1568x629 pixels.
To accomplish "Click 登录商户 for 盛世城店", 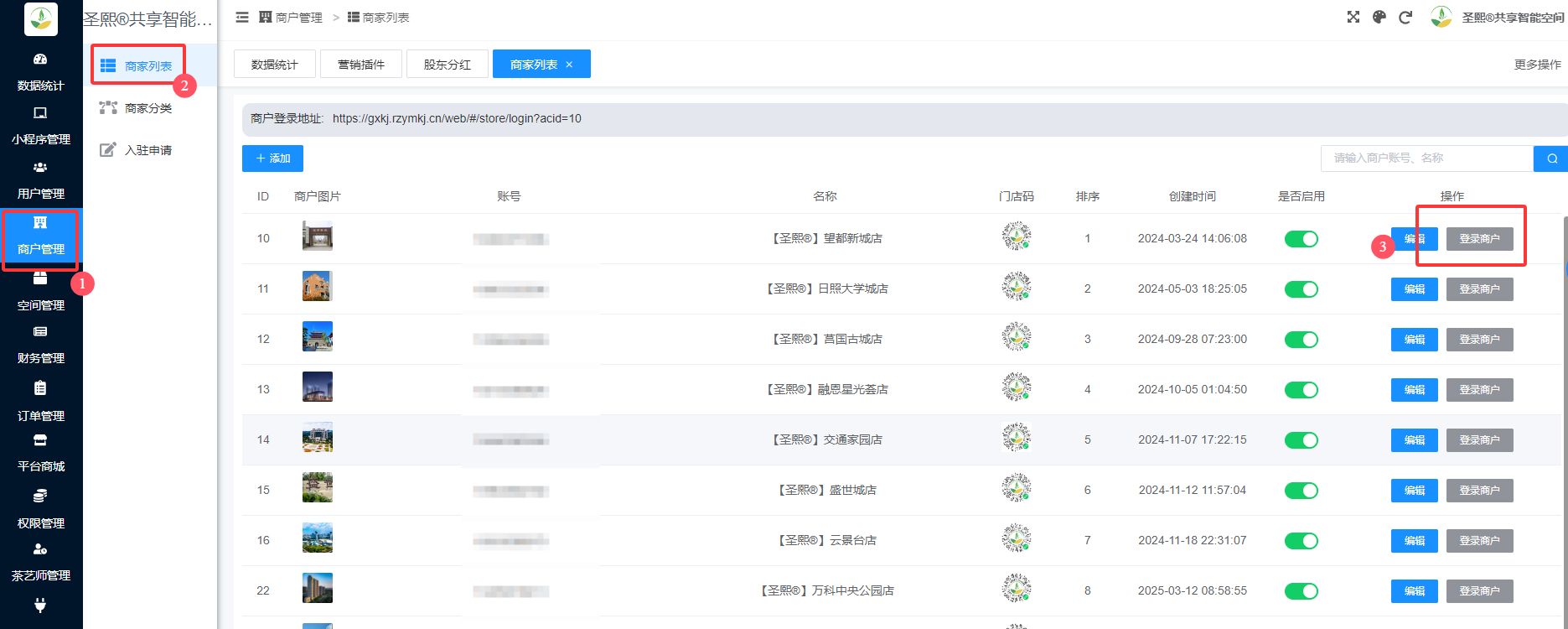I will [1479, 491].
